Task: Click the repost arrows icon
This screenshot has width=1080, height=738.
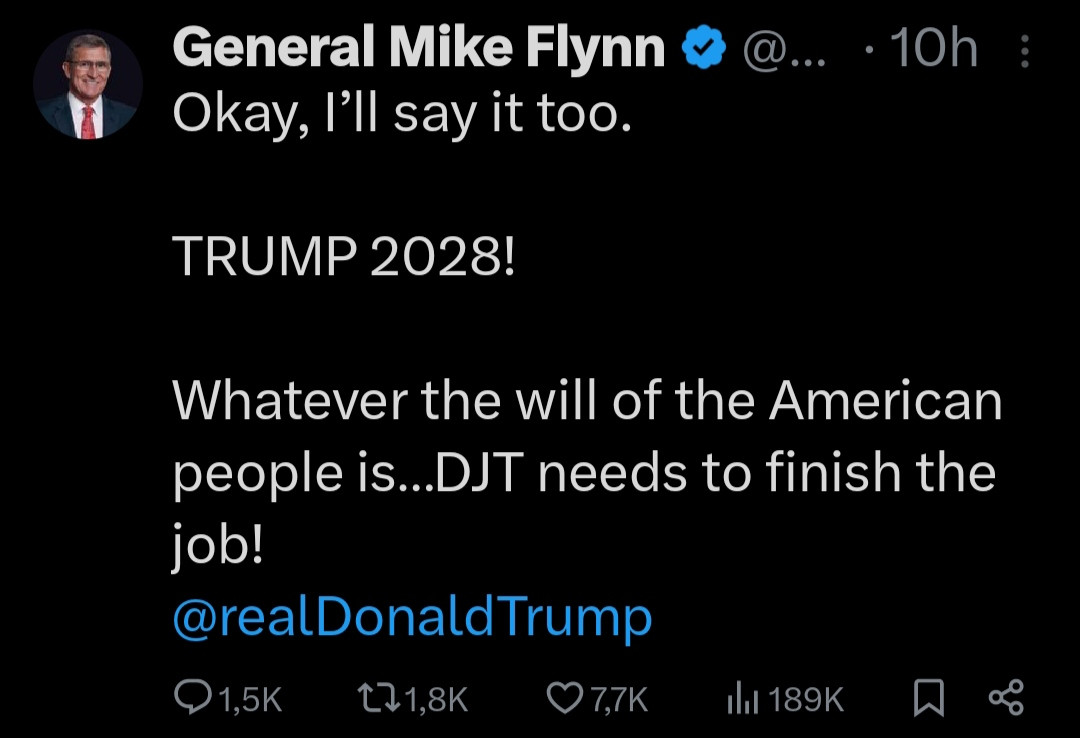Action: tap(376, 698)
